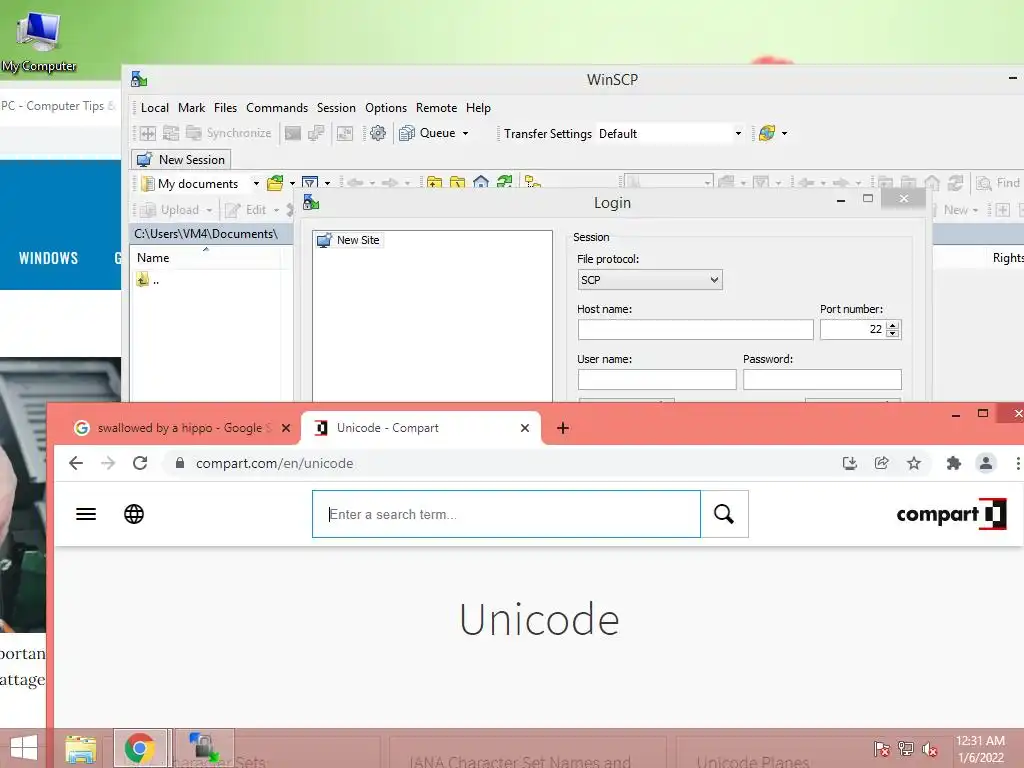
Task: Click the globe session refresh icon in WinSCP
Action: [767, 133]
